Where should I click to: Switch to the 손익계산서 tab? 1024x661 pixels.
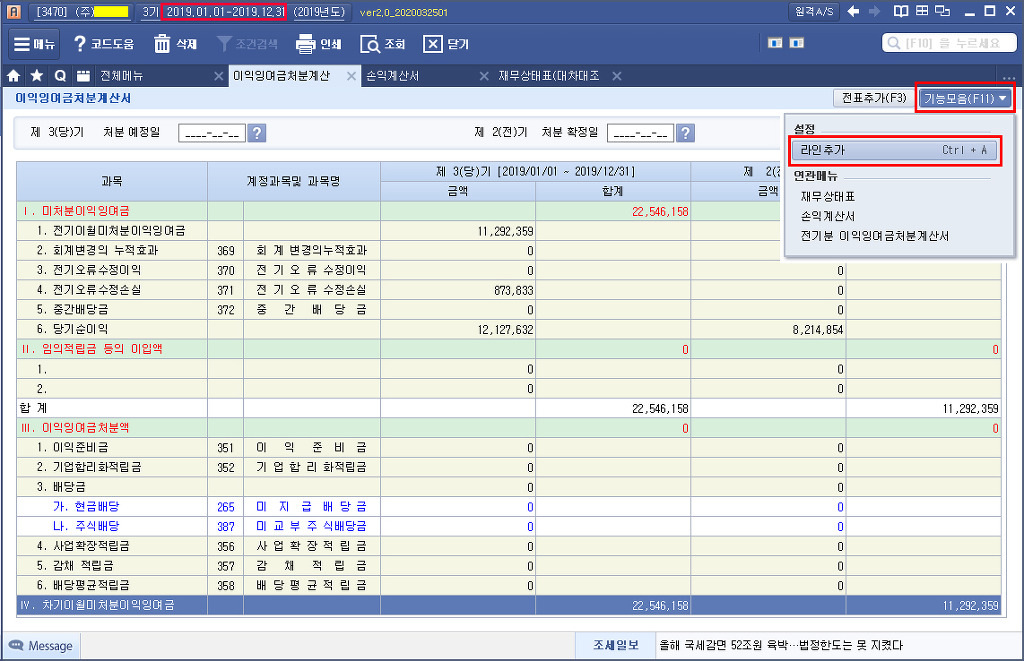(x=393, y=76)
